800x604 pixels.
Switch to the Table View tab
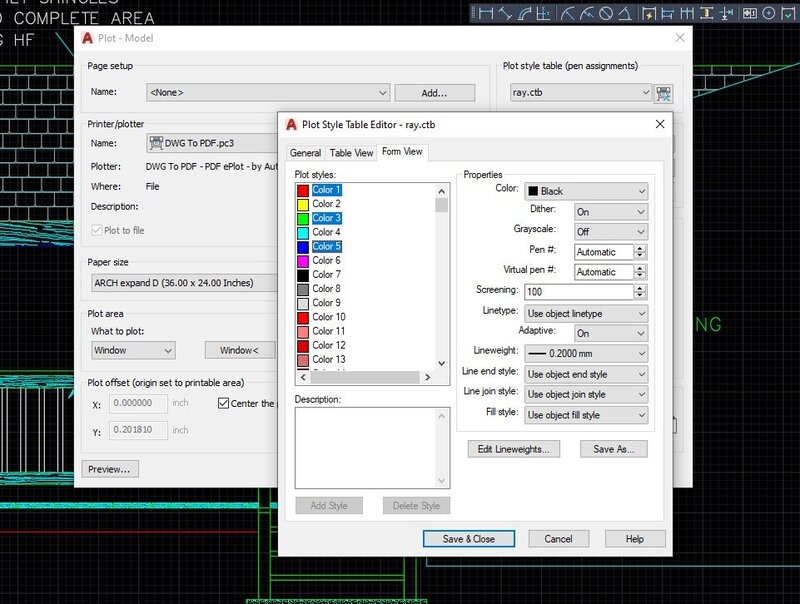pyautogui.click(x=351, y=153)
